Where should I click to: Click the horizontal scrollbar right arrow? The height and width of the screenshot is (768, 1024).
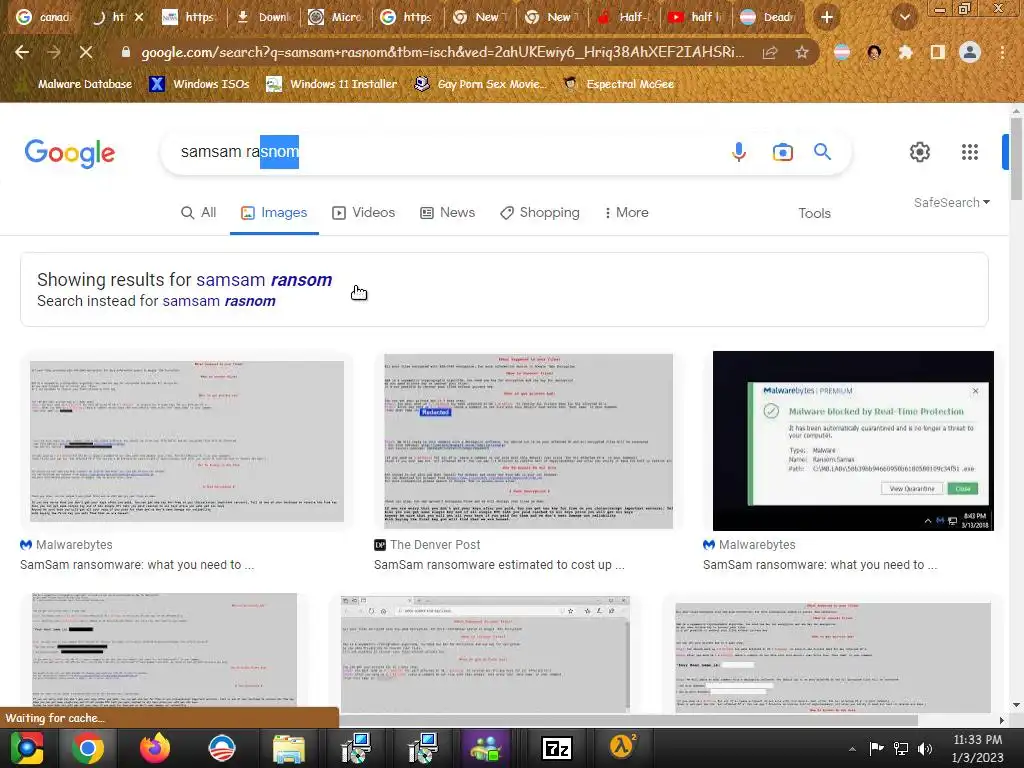pos(1002,720)
